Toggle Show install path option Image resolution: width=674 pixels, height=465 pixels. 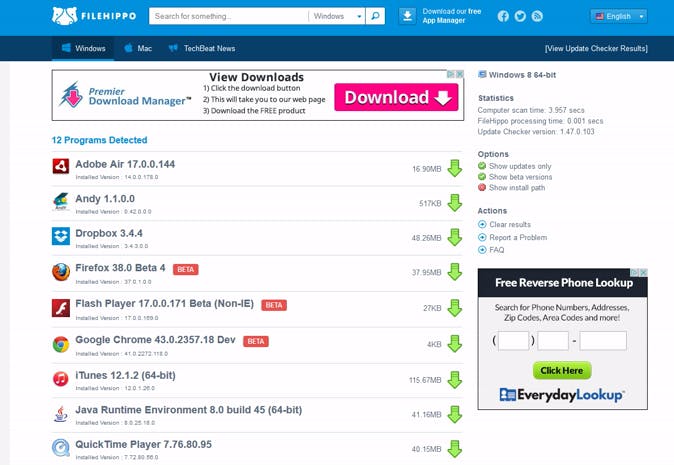pos(512,187)
